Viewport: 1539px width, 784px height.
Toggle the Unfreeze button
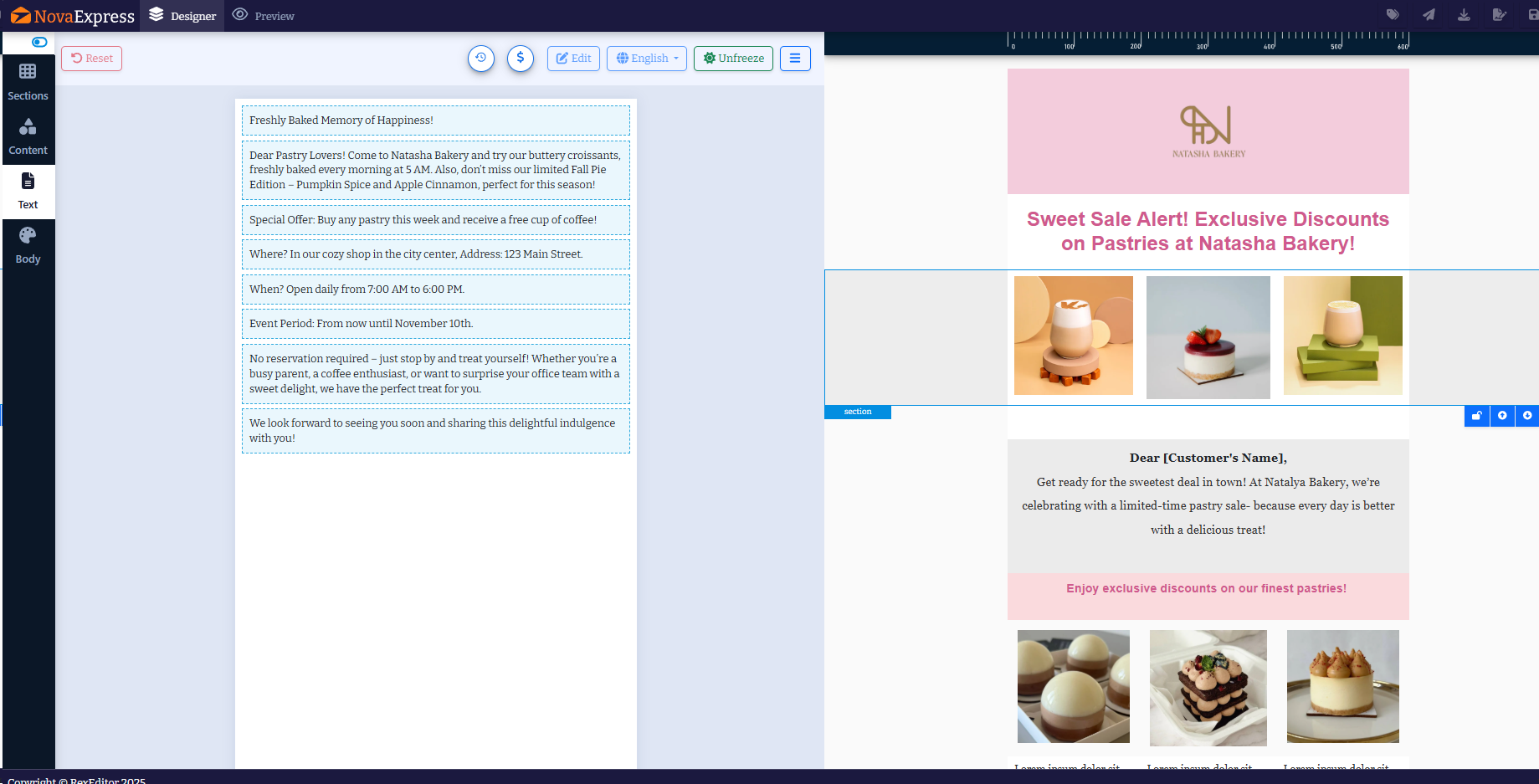click(x=733, y=59)
